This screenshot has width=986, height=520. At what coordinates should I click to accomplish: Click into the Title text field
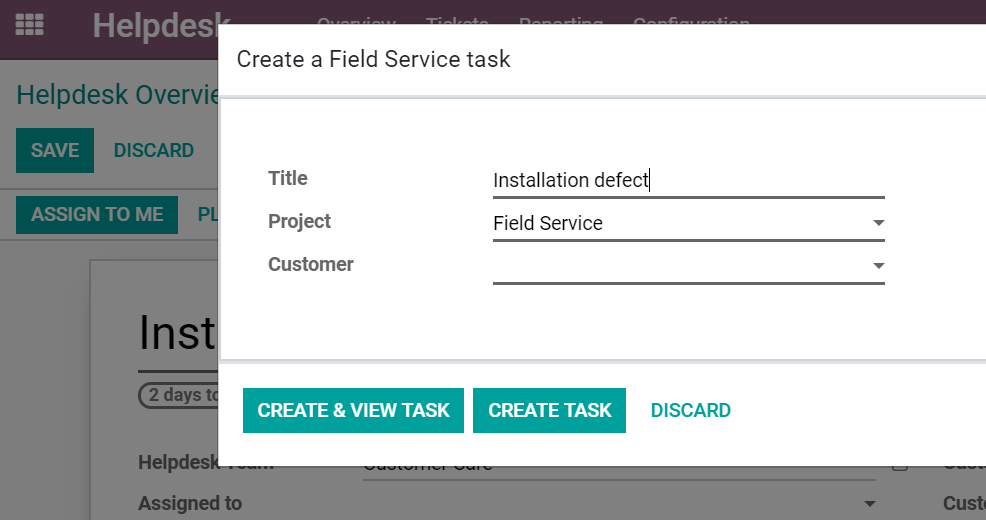point(688,180)
